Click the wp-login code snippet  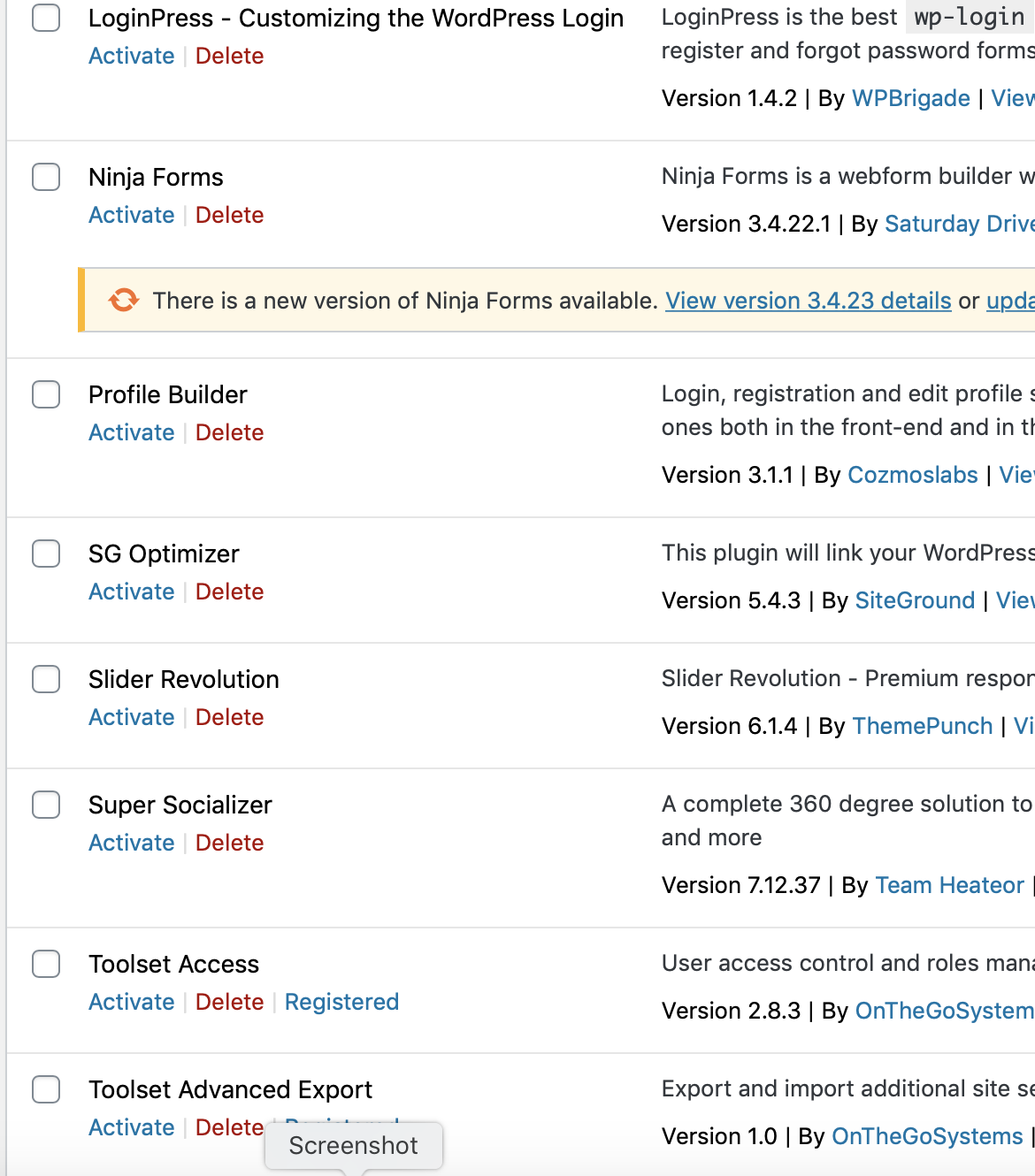tap(970, 17)
